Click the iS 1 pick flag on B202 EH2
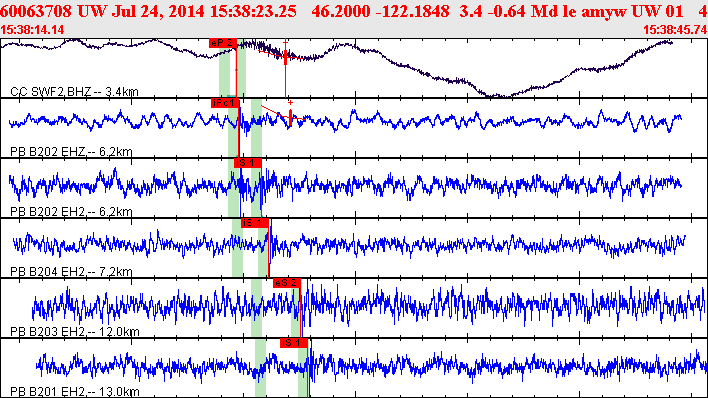The height and width of the screenshot is (398, 708). pyautogui.click(x=248, y=163)
